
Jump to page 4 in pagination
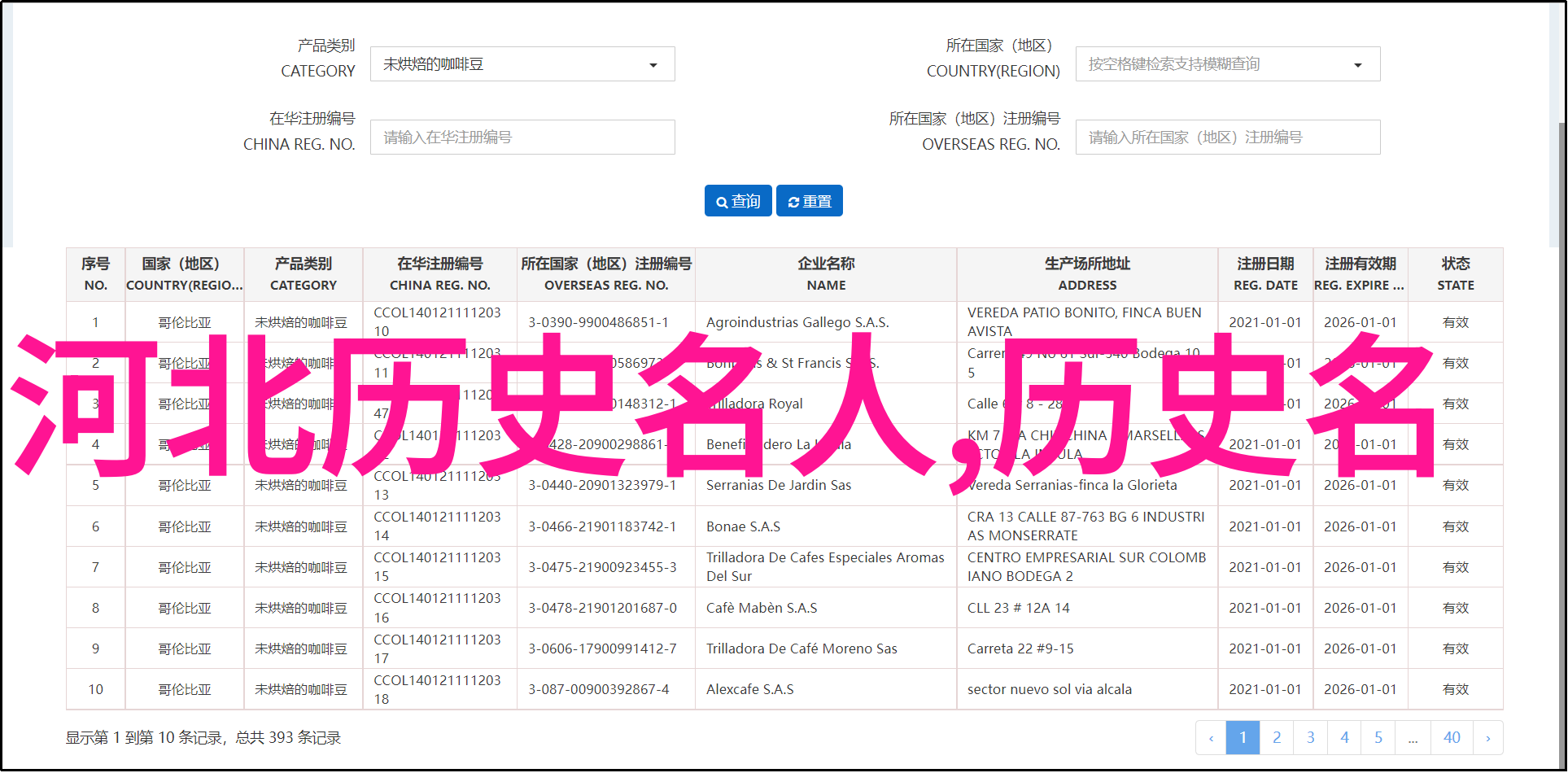1344,738
